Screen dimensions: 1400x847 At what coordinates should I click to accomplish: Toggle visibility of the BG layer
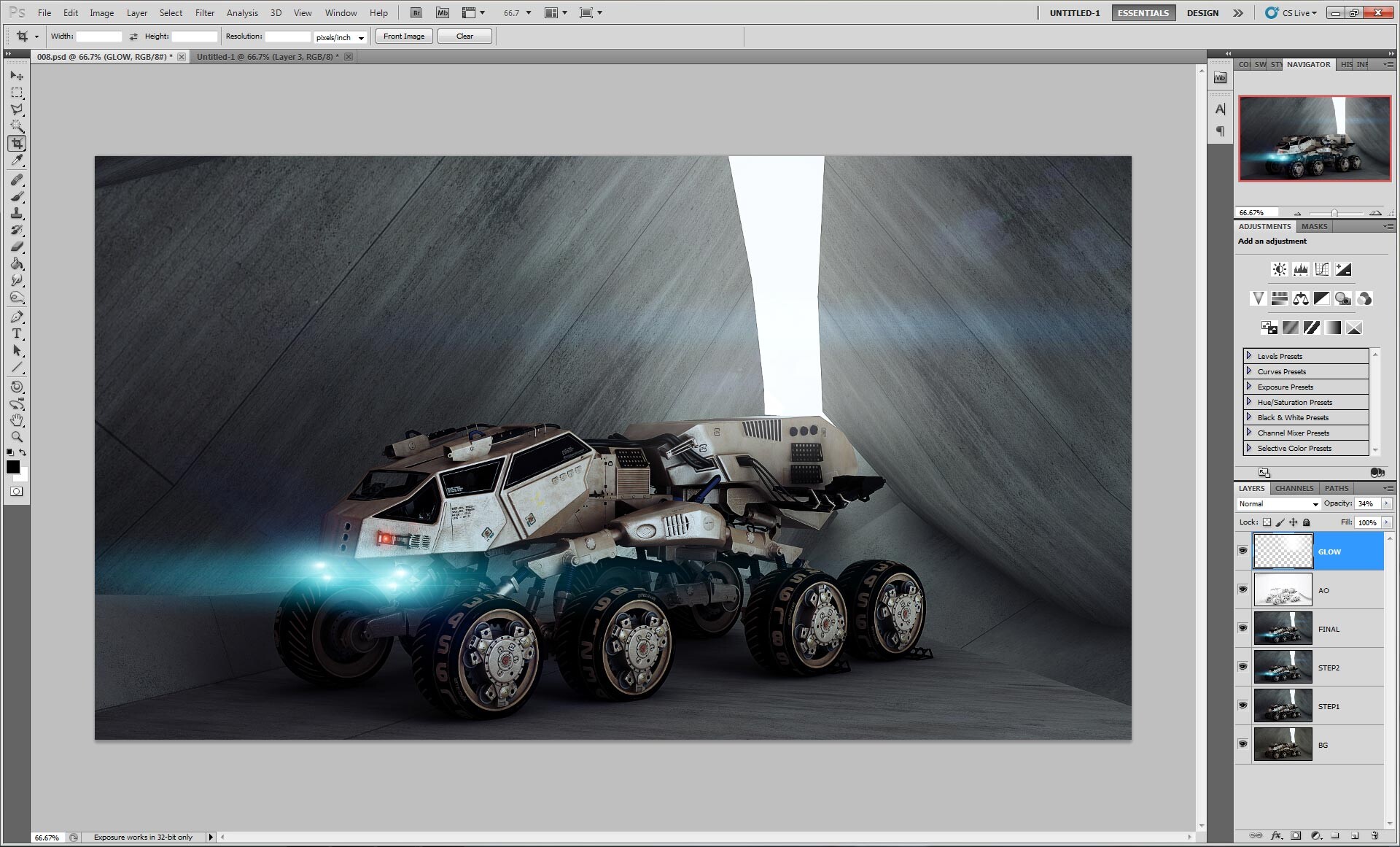(1243, 744)
